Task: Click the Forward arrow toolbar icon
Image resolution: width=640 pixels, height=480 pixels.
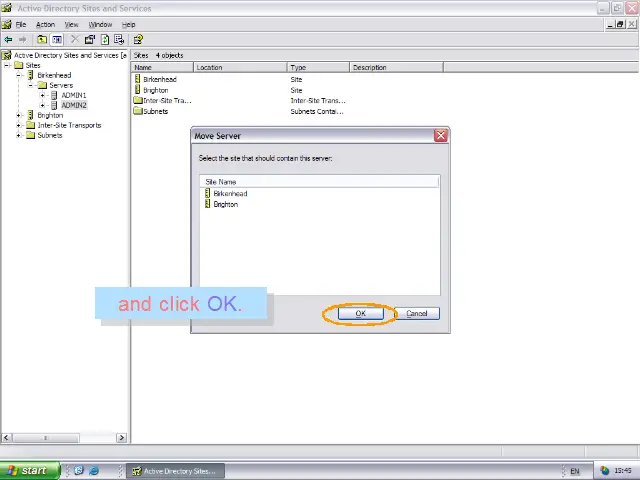Action: 22,40
